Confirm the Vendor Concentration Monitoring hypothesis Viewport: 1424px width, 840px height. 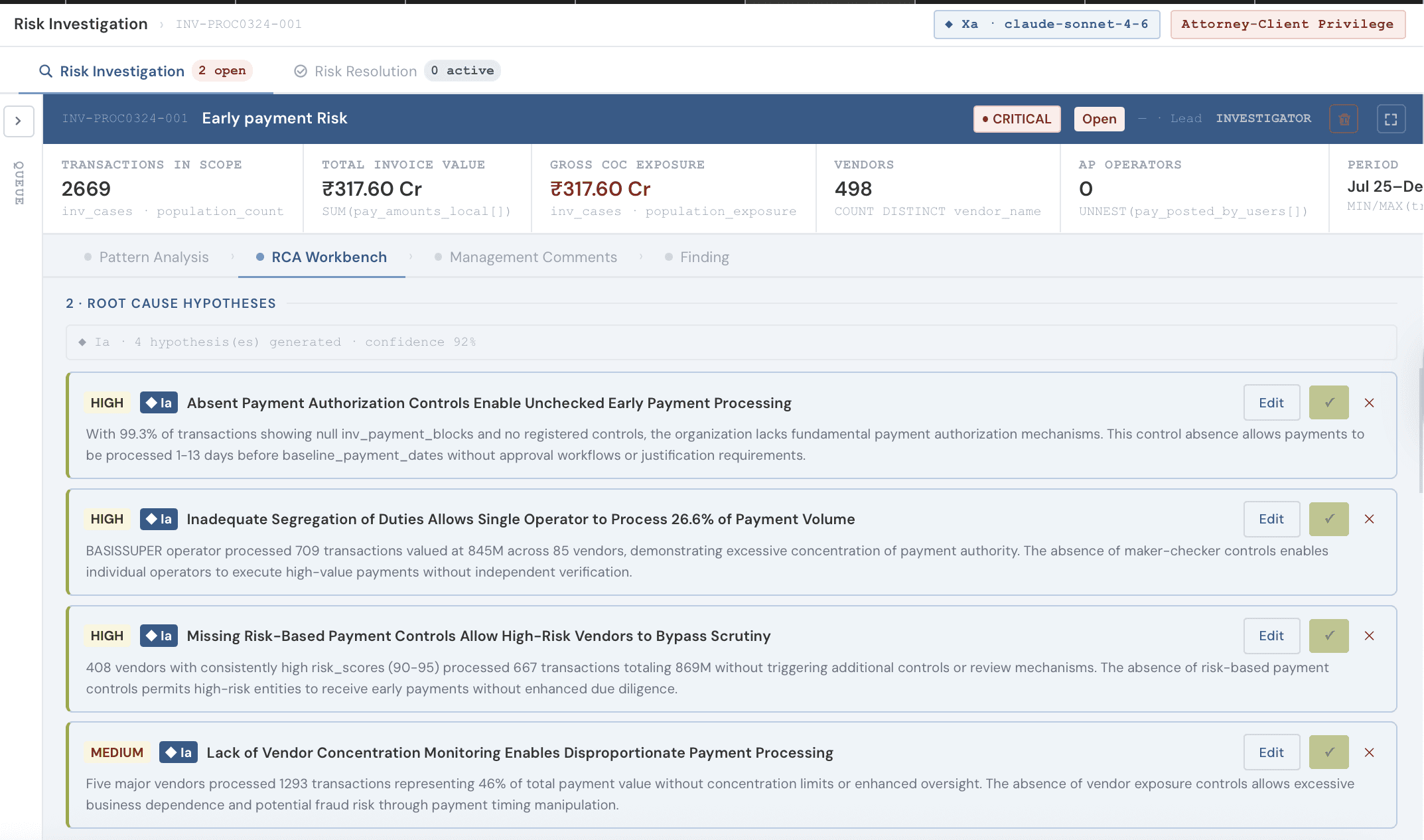click(x=1328, y=752)
